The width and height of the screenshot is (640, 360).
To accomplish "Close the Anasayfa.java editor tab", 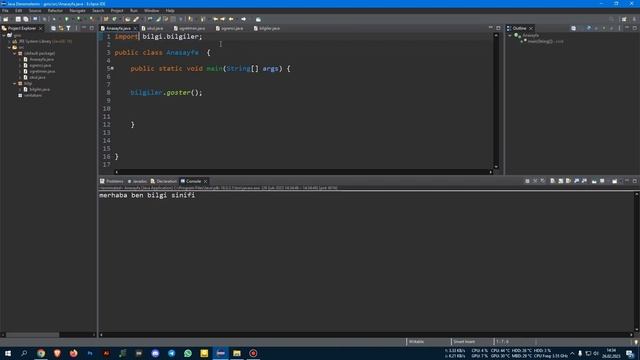I will tap(135, 28).
